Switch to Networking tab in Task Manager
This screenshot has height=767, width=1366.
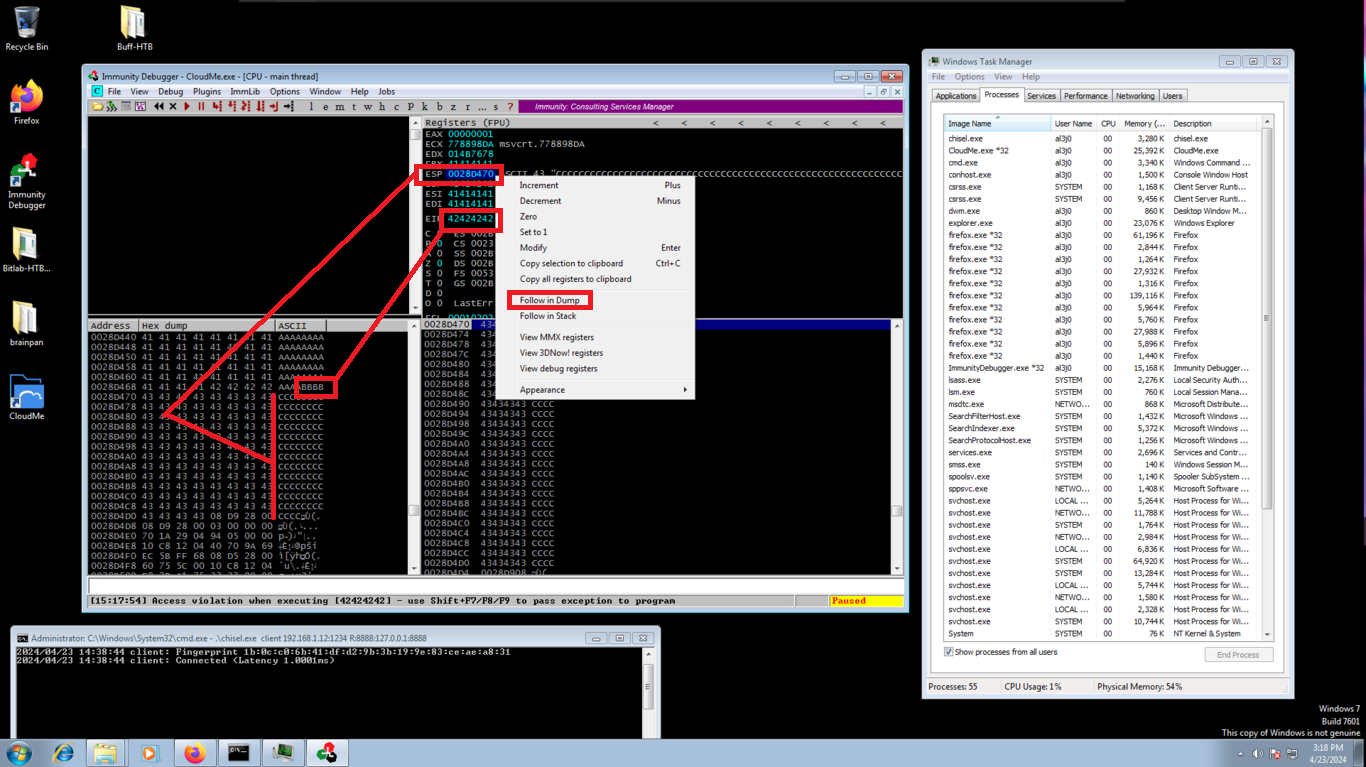1135,96
